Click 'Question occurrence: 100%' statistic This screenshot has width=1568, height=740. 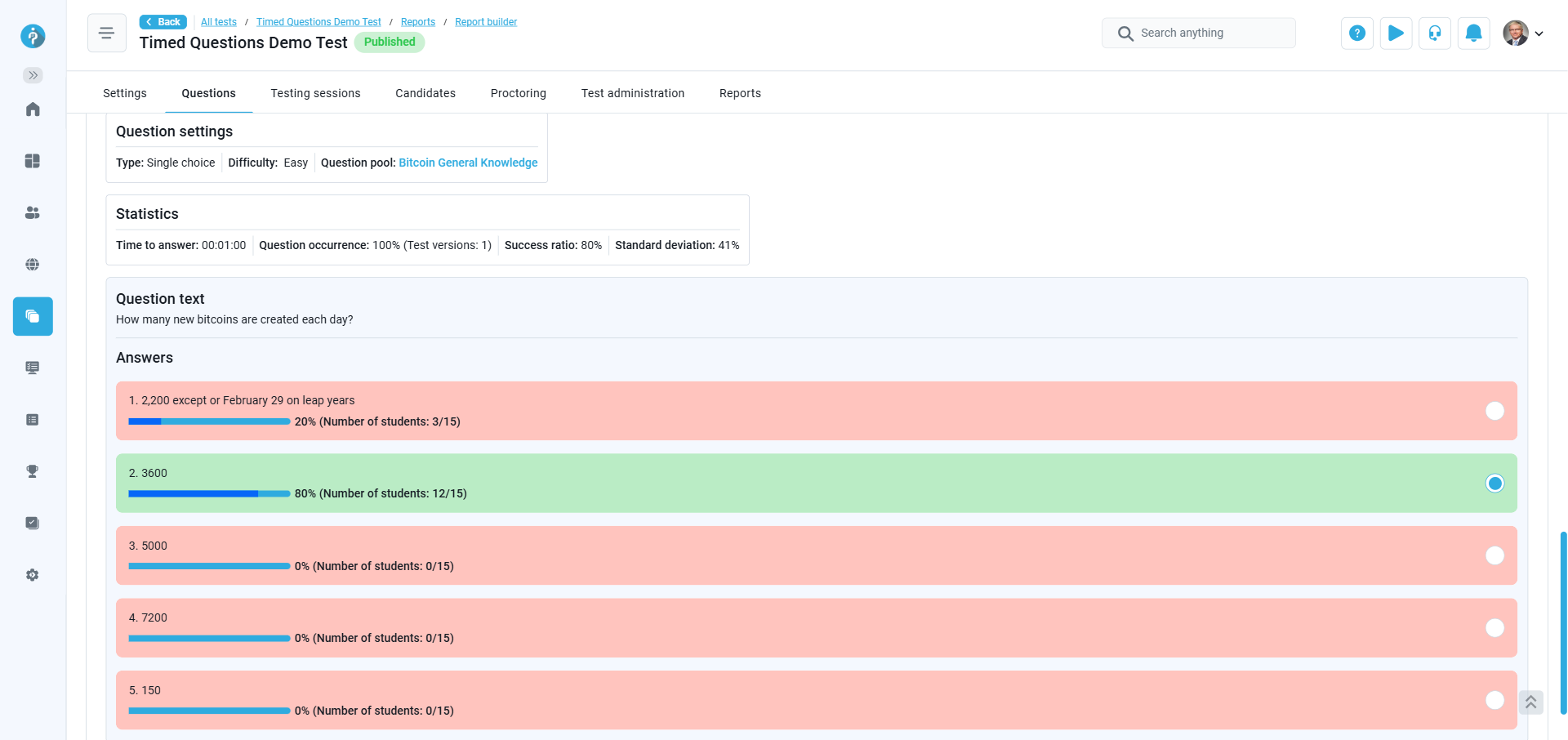coord(375,245)
